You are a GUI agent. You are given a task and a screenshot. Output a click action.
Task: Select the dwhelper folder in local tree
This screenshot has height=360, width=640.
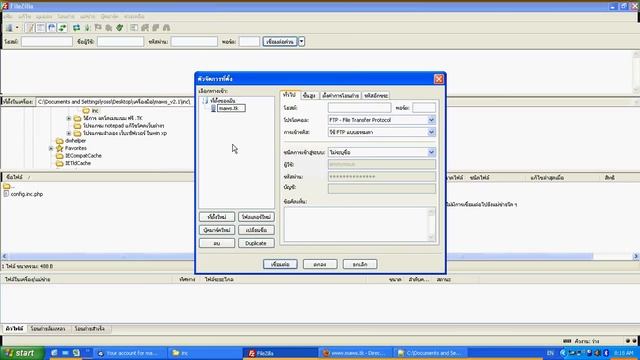(75, 141)
